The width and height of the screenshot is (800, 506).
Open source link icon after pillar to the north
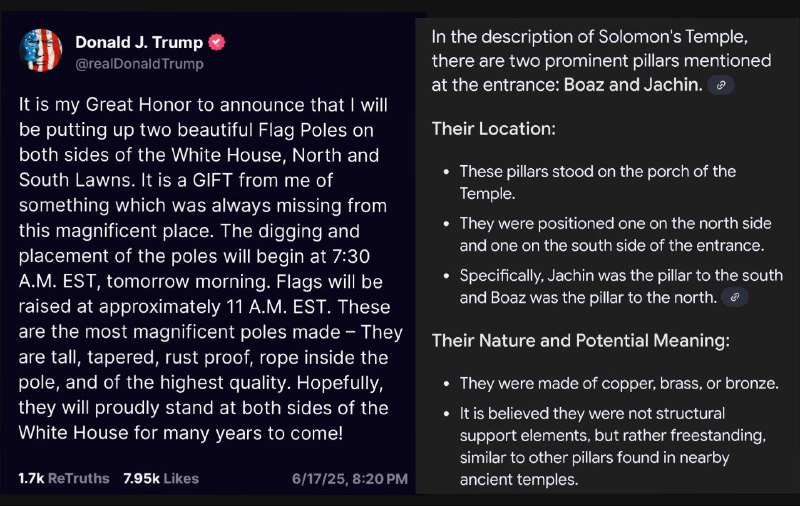pyautogui.click(x=735, y=297)
